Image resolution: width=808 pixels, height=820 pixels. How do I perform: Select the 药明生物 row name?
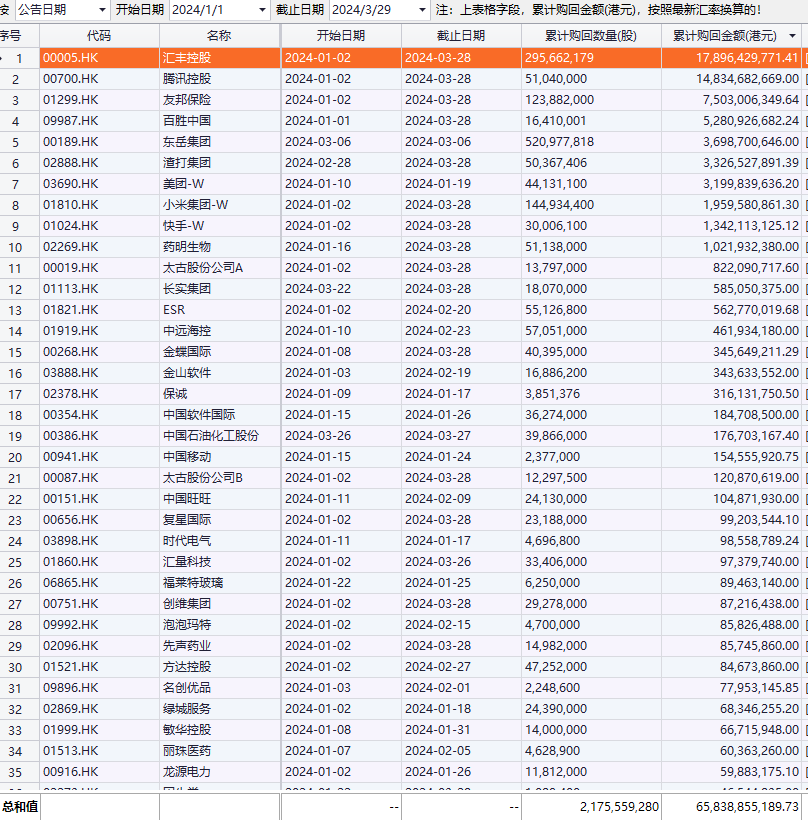point(219,247)
